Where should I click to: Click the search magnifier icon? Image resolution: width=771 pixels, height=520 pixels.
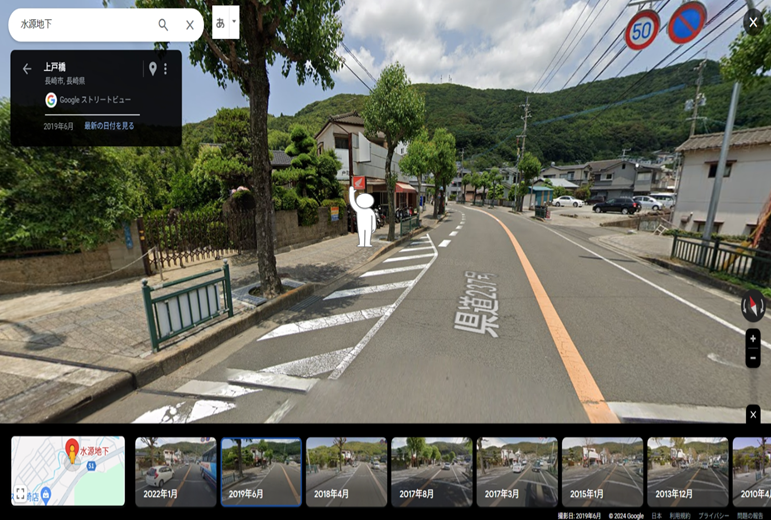coord(163,25)
